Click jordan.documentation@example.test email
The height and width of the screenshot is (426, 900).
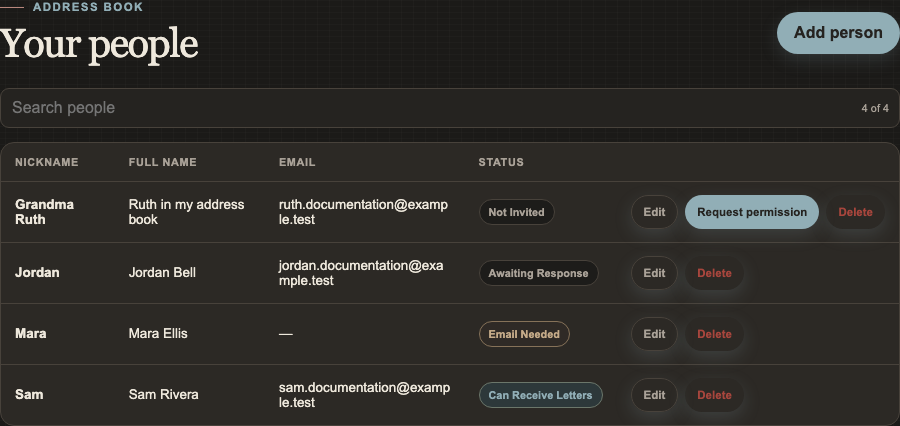click(x=361, y=273)
